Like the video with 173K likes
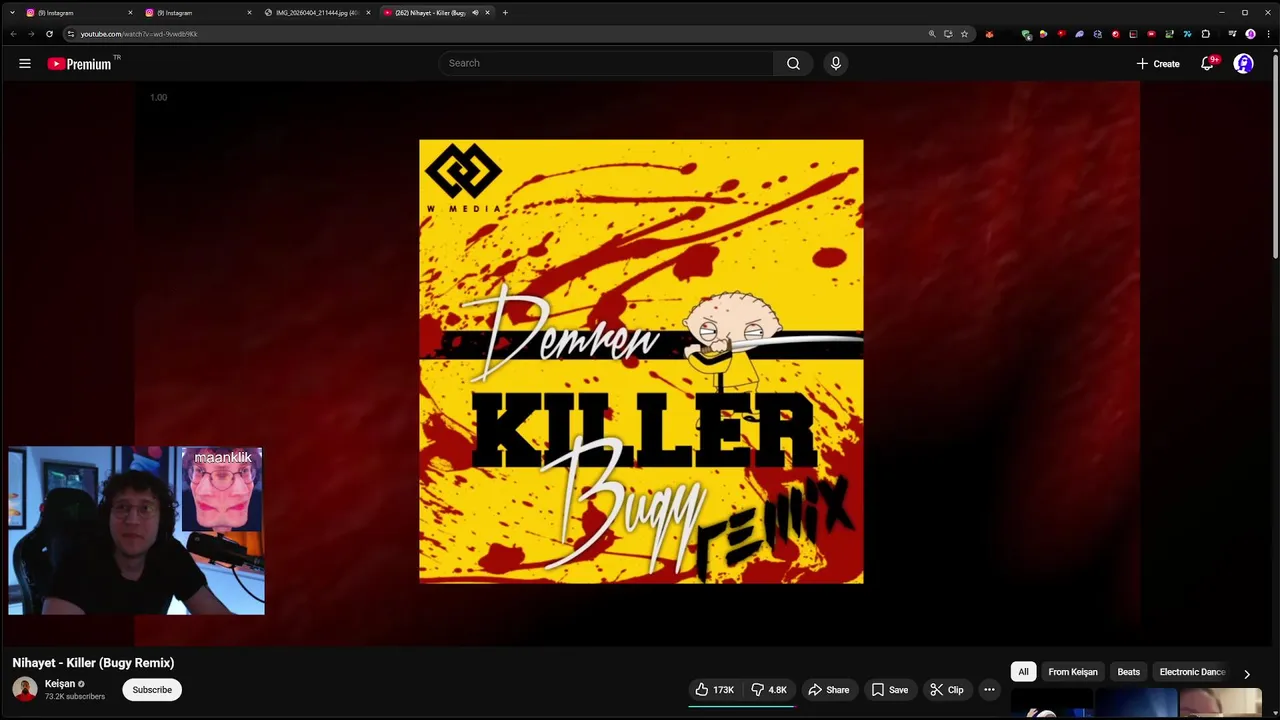1280x720 pixels. point(715,689)
